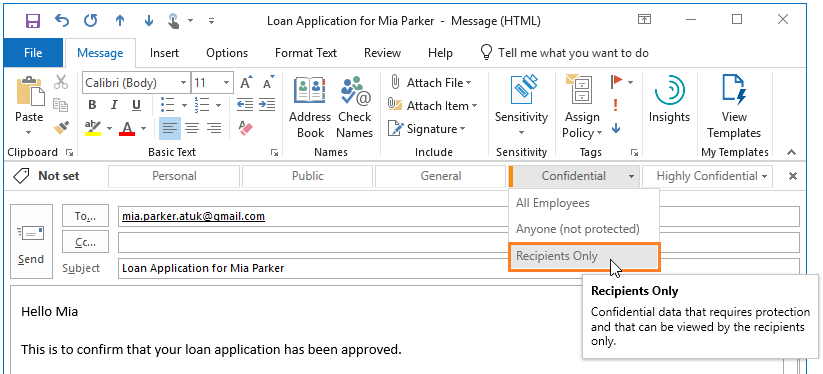Click the Send button

pyautogui.click(x=31, y=242)
